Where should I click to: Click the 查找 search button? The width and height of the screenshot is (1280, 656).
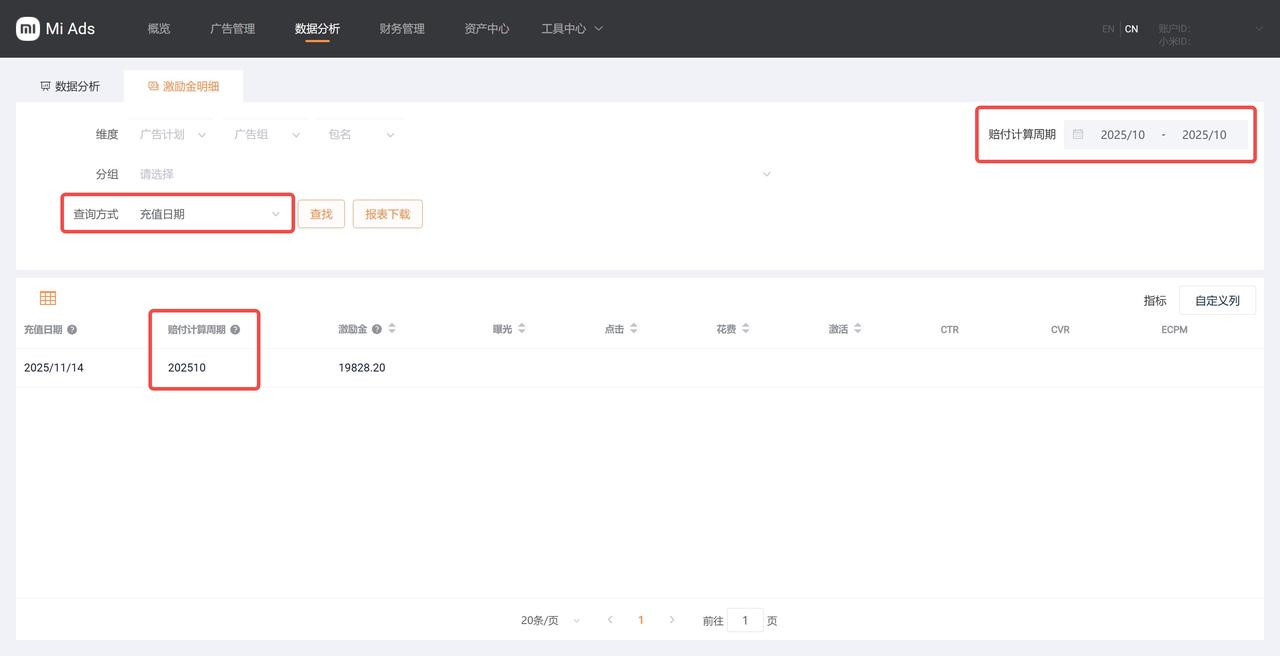tap(321, 214)
